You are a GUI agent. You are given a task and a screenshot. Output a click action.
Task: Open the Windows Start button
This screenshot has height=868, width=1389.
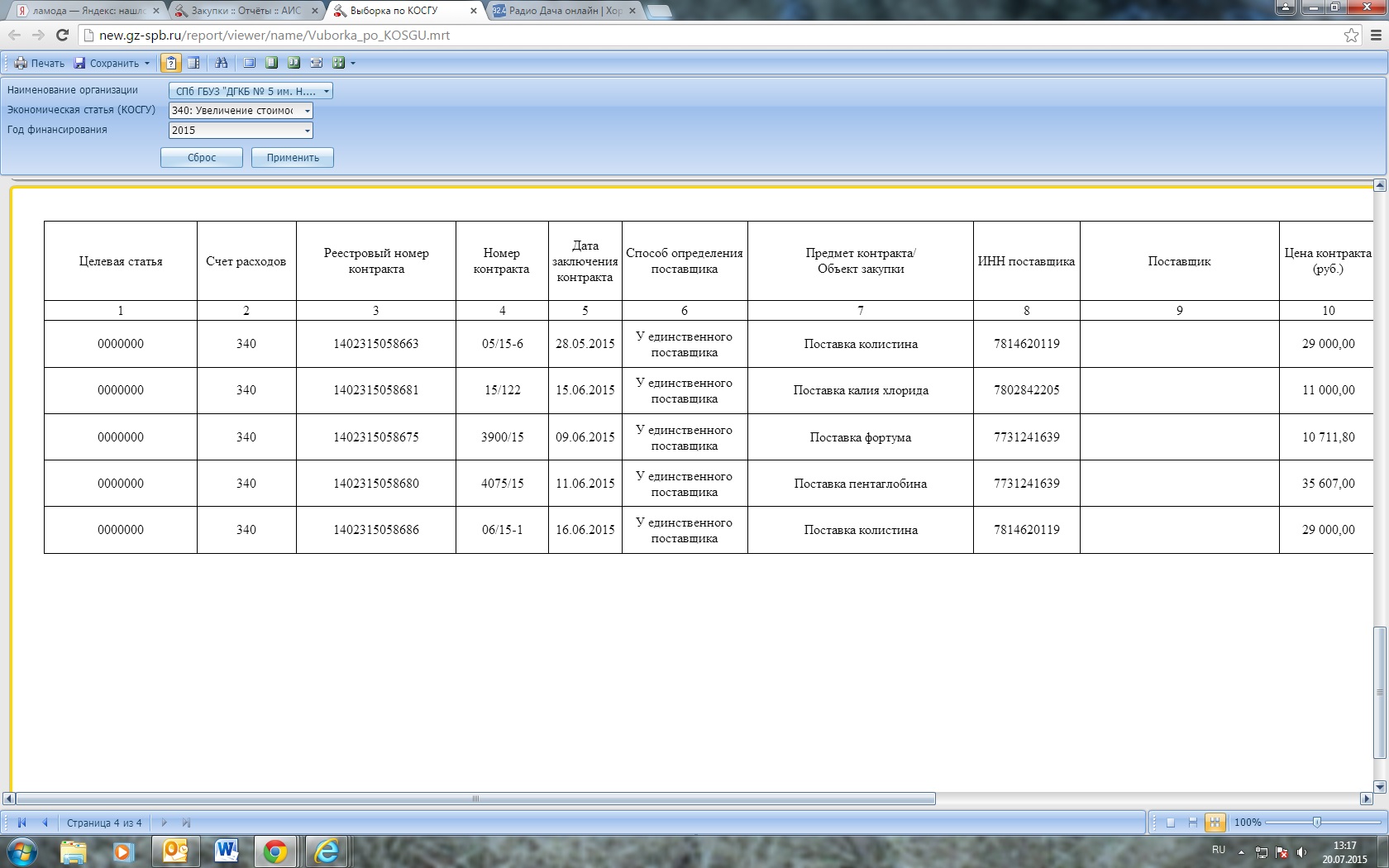[22, 851]
